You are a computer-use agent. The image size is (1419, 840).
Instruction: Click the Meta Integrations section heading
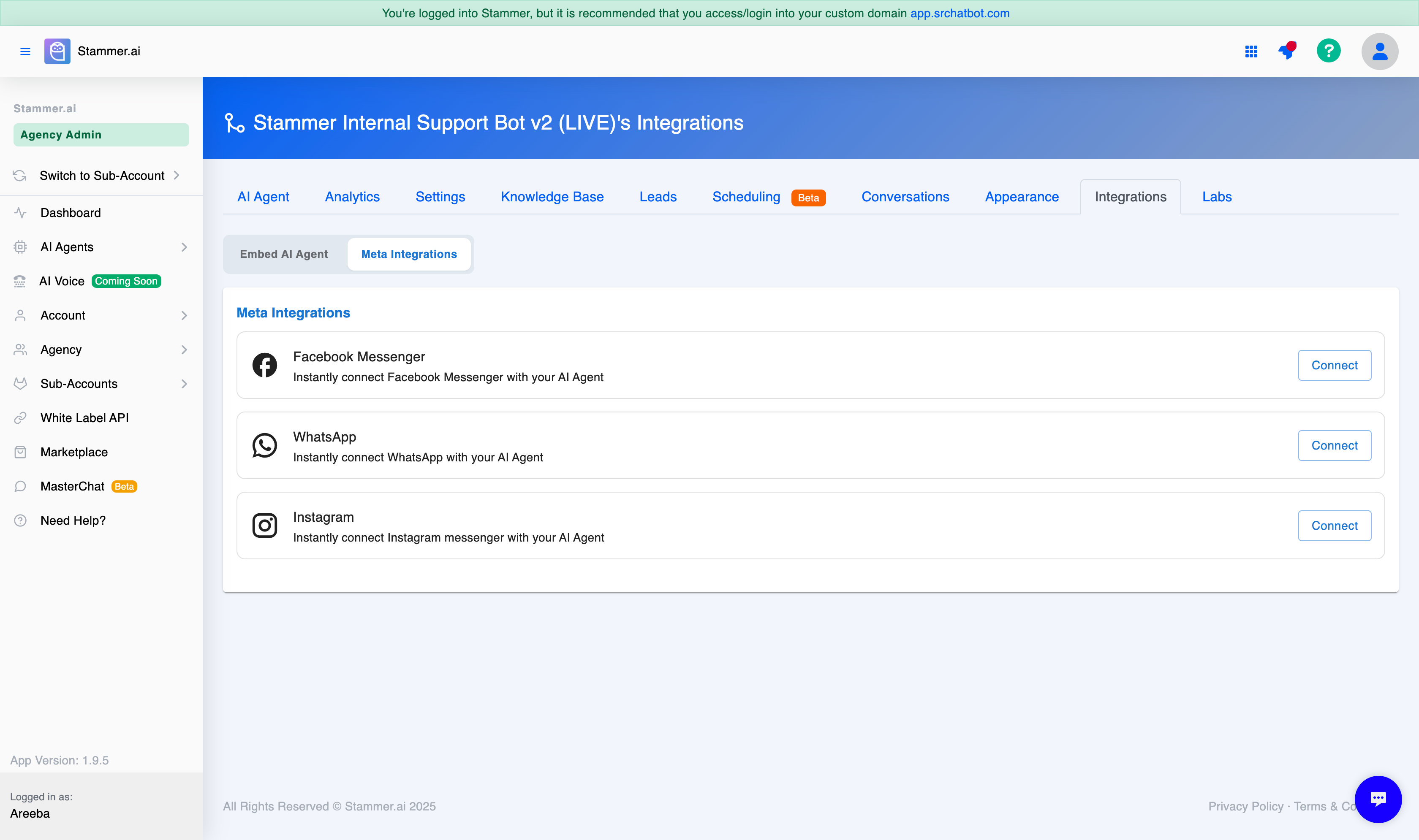tap(294, 313)
